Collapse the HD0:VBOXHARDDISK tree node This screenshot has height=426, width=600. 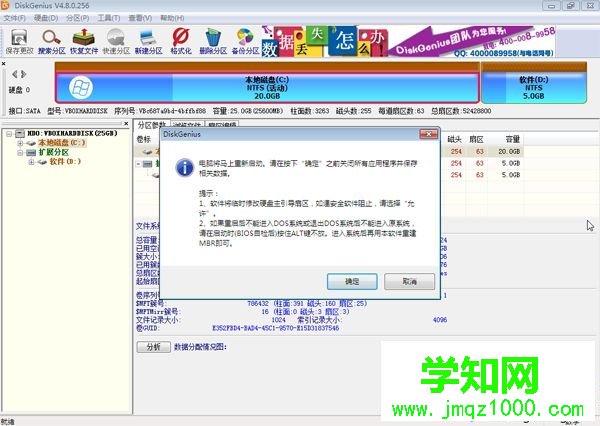pyautogui.click(x=8, y=134)
